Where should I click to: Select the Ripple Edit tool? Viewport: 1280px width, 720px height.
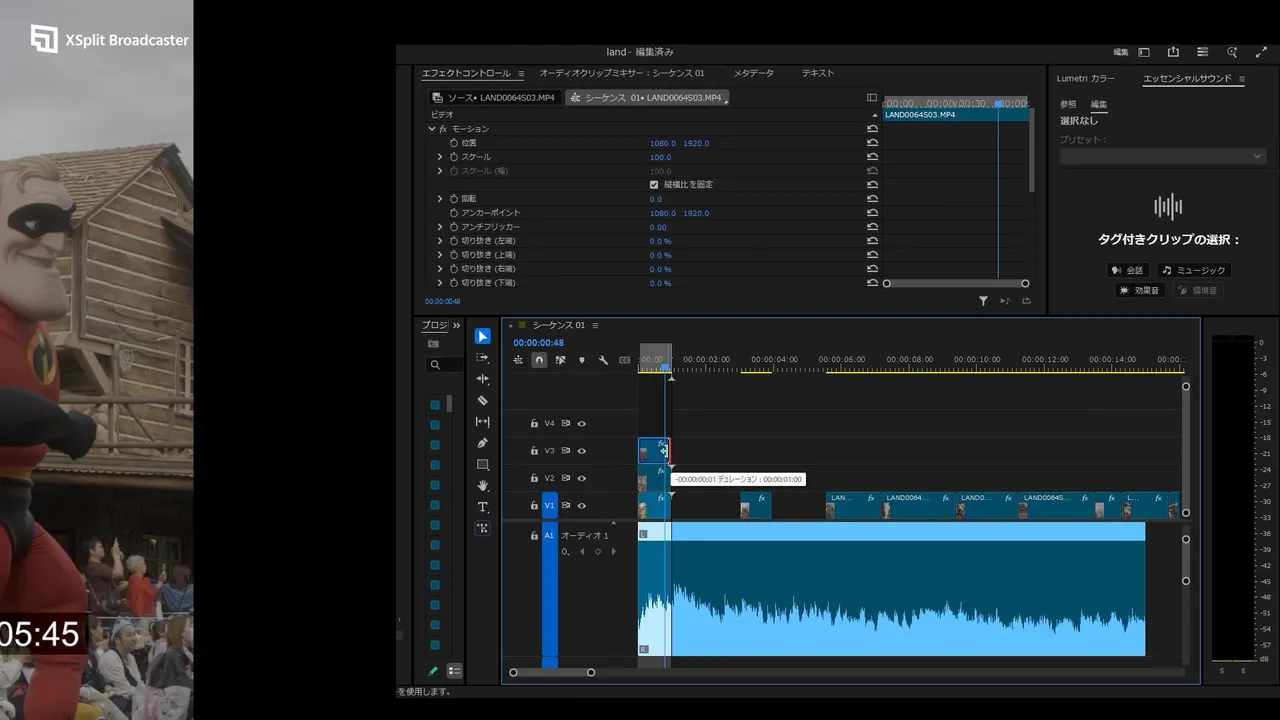pos(483,379)
